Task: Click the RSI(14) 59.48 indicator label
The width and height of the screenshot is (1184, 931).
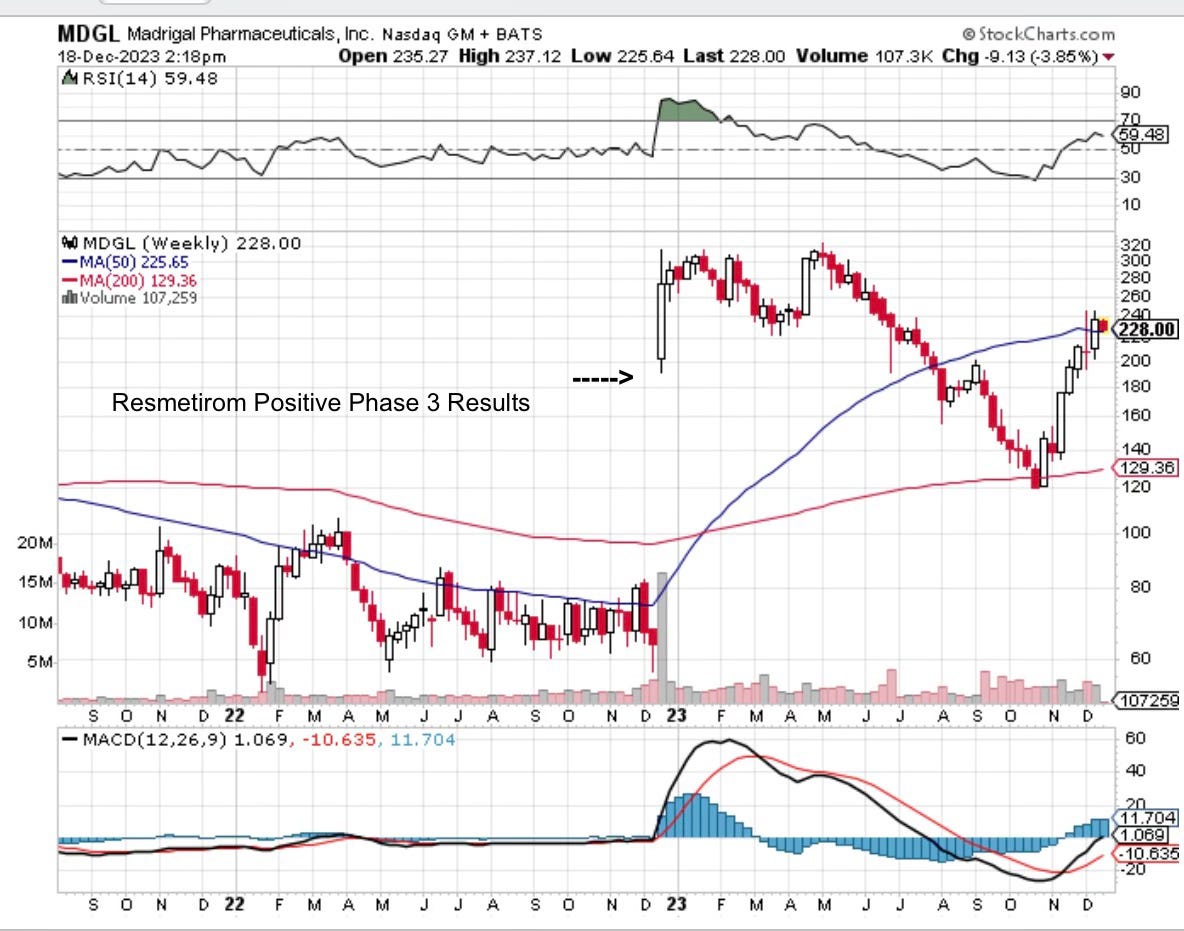Action: [150, 79]
